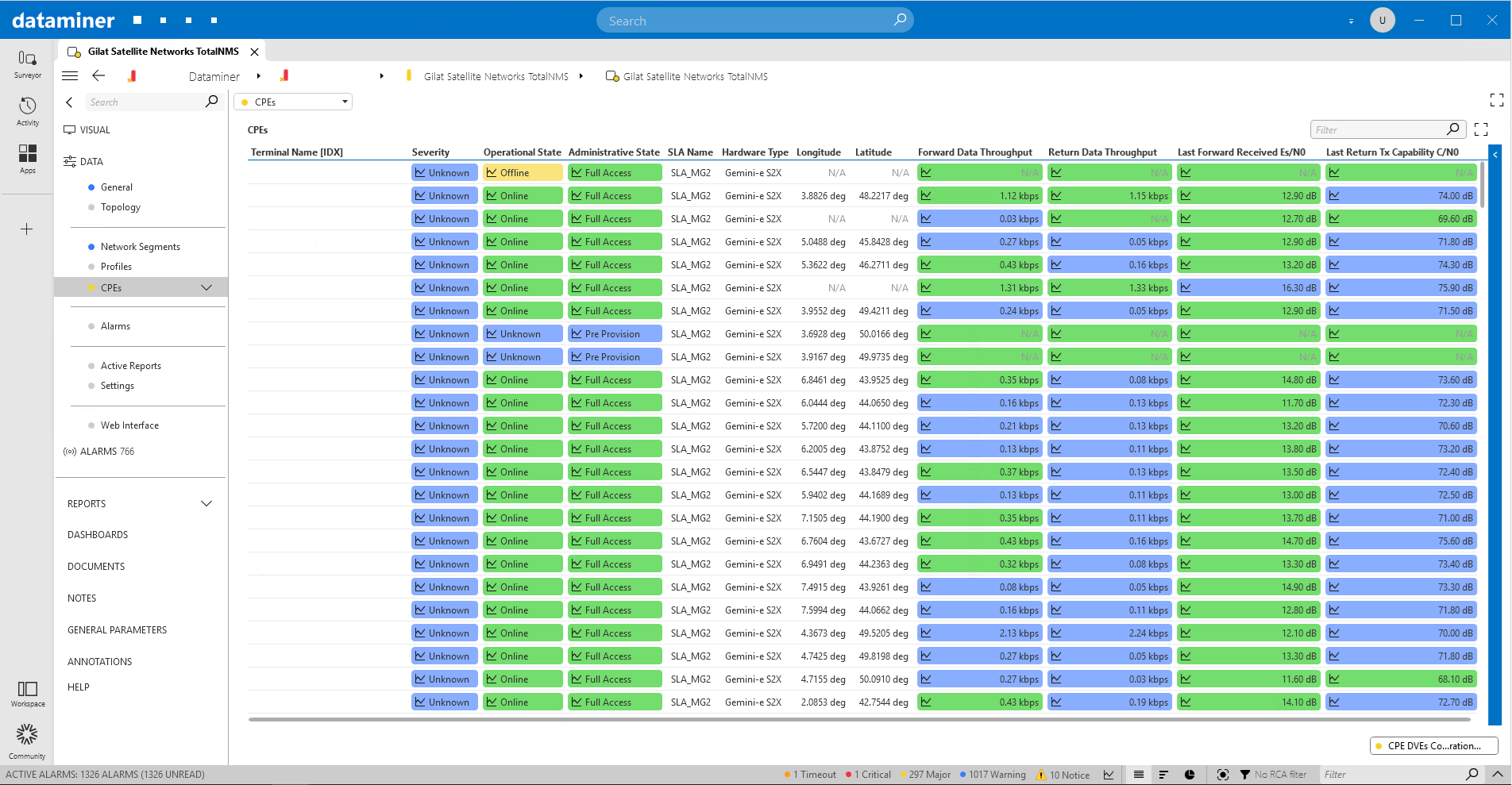Open Settings page in sidebar

click(x=118, y=386)
